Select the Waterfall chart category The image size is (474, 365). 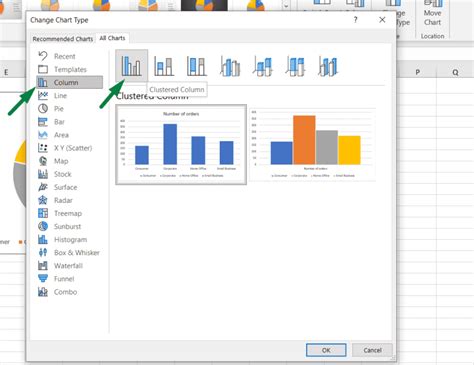pyautogui.click(x=69, y=266)
